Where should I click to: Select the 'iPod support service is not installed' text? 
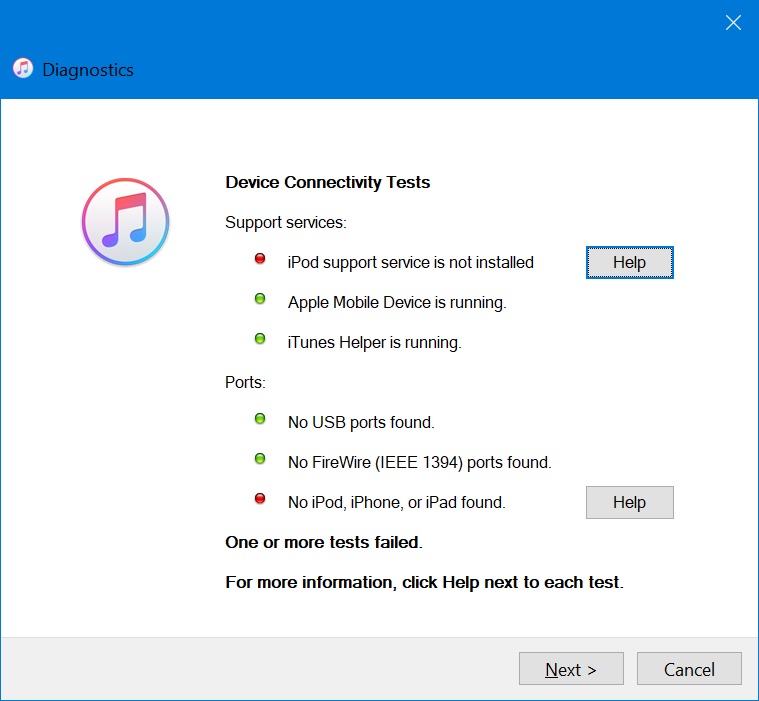410,262
